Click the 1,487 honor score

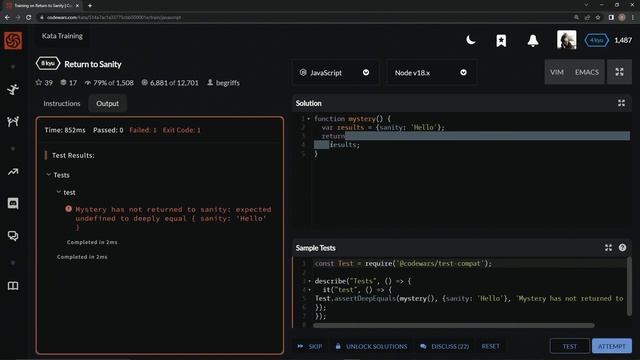click(623, 40)
